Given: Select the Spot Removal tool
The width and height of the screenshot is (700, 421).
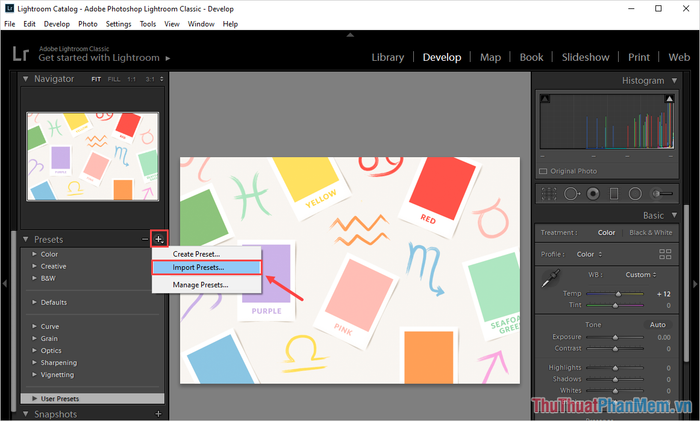Looking at the screenshot, I should pos(571,192).
